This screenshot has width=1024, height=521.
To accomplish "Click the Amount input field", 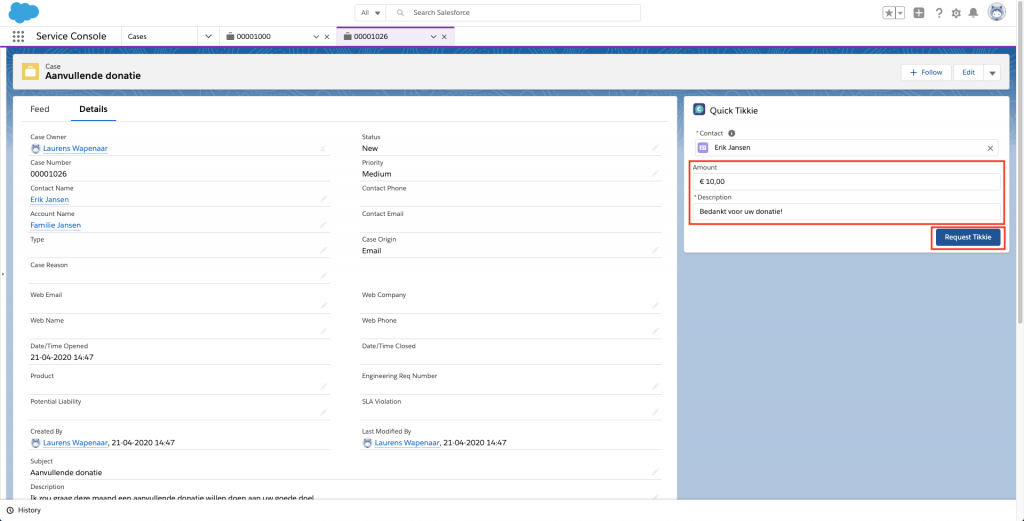I will pos(846,182).
